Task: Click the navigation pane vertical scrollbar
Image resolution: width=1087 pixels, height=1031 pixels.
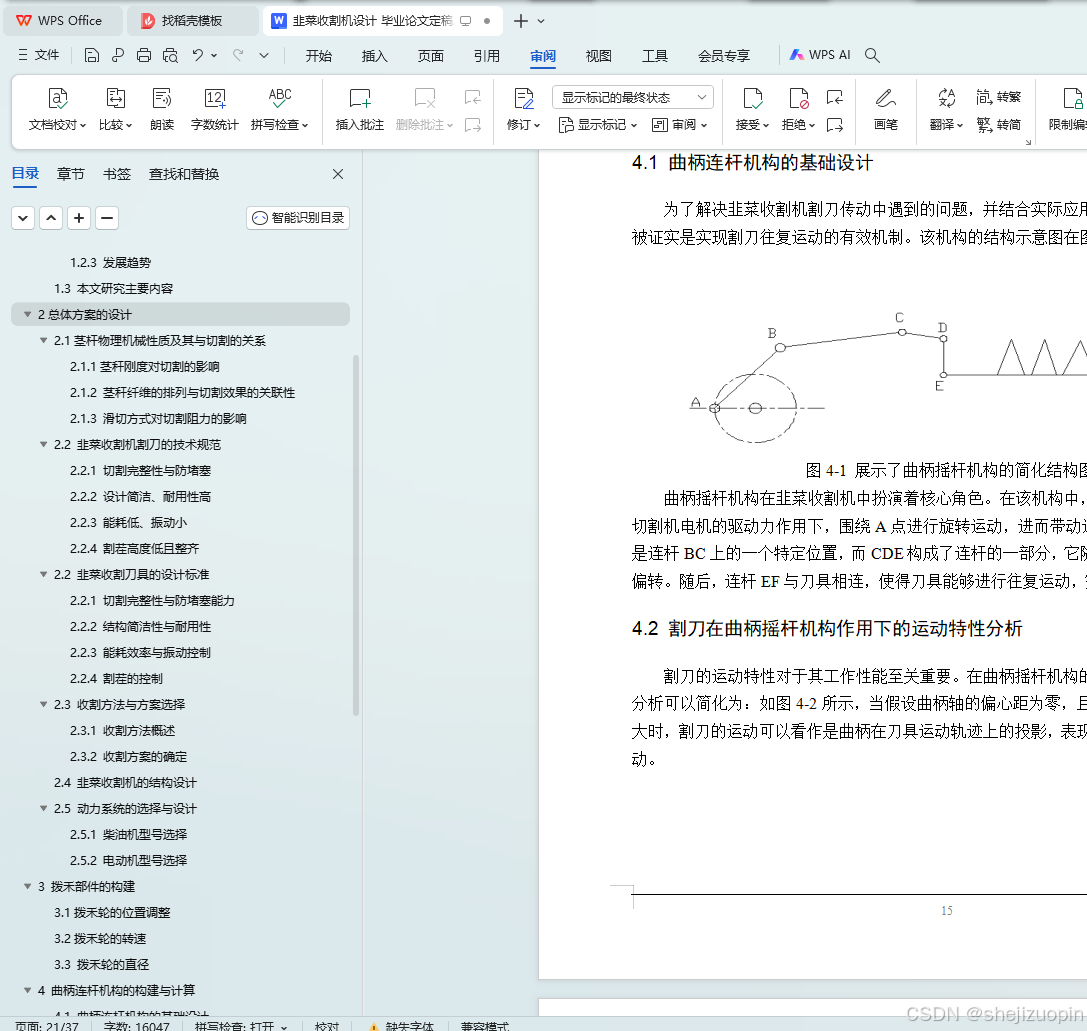Action: [x=356, y=534]
